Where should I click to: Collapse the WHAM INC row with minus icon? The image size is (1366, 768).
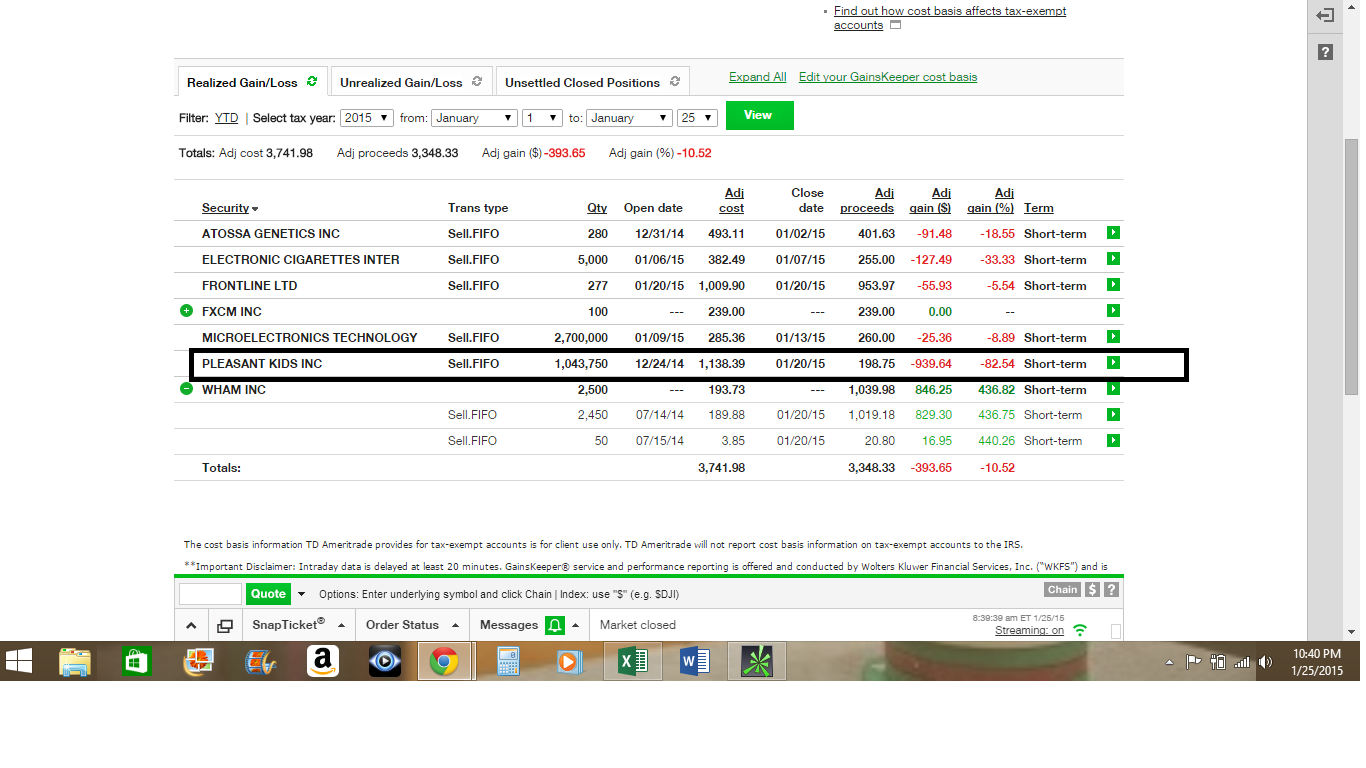click(186, 389)
